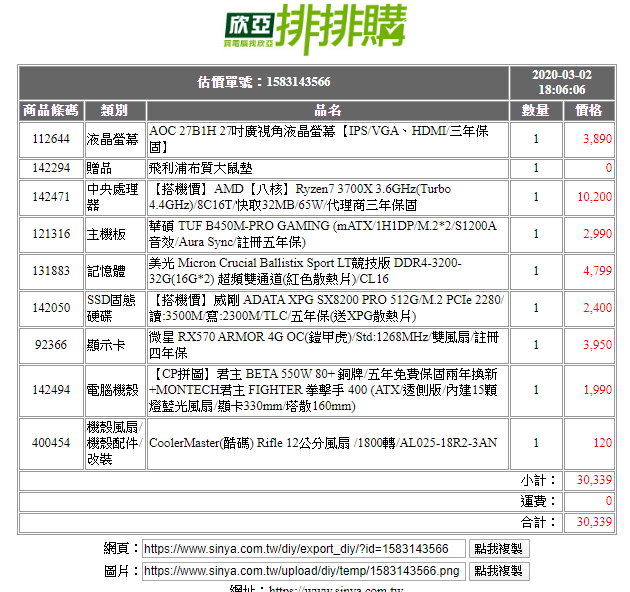Image resolution: width=630 pixels, height=592 pixels.
Task: Click the 品名 column header
Action: pos(327,110)
